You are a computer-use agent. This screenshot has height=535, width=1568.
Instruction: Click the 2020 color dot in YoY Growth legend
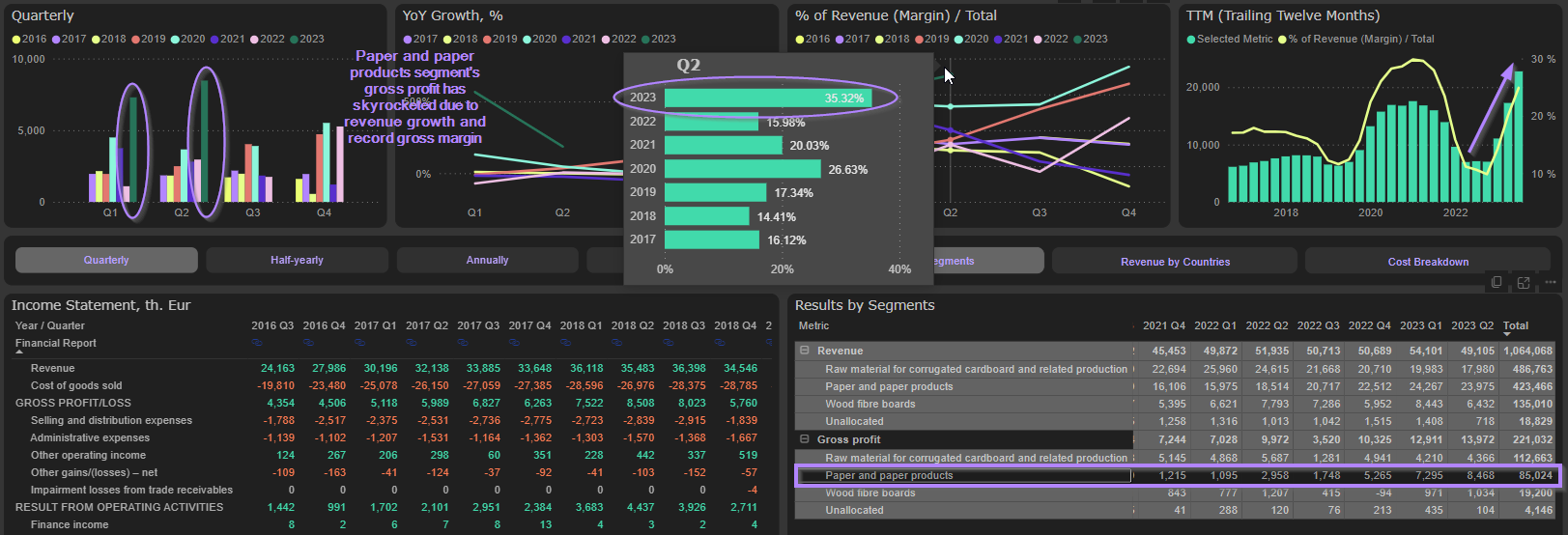(x=527, y=40)
